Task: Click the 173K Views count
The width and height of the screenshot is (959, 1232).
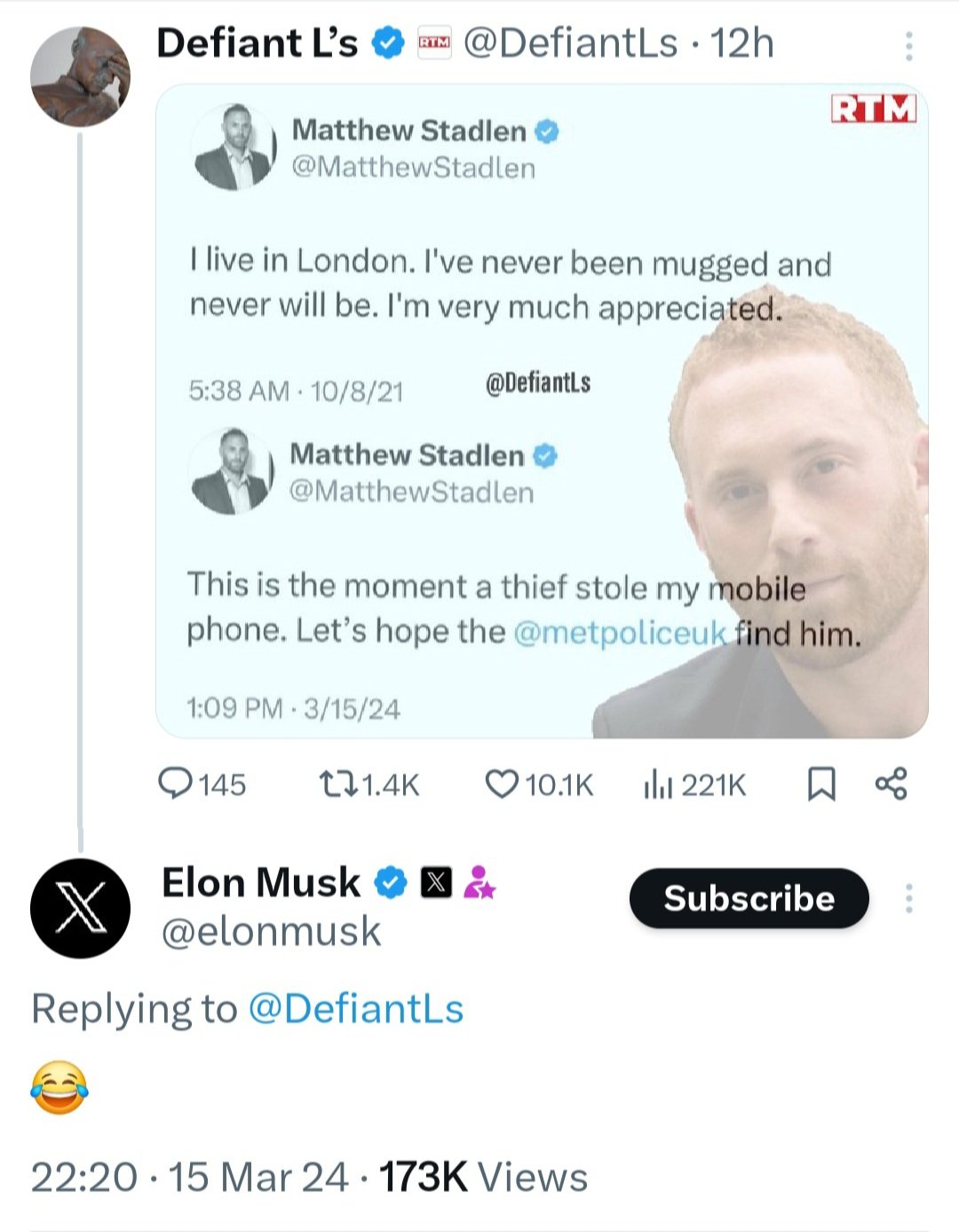Action: pos(483,1178)
